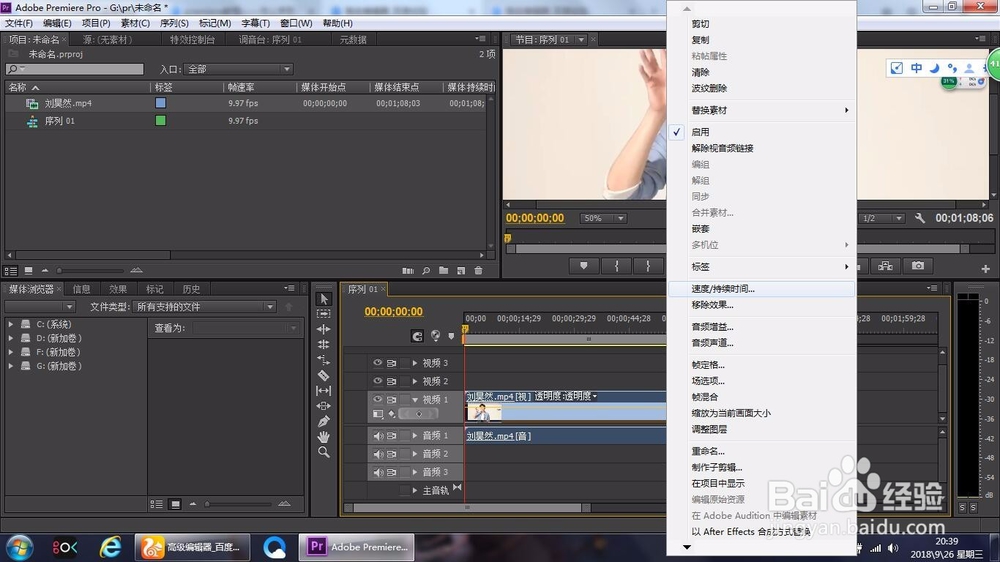The height and width of the screenshot is (562, 1000).
Task: Select the Slip tool
Action: click(323, 390)
